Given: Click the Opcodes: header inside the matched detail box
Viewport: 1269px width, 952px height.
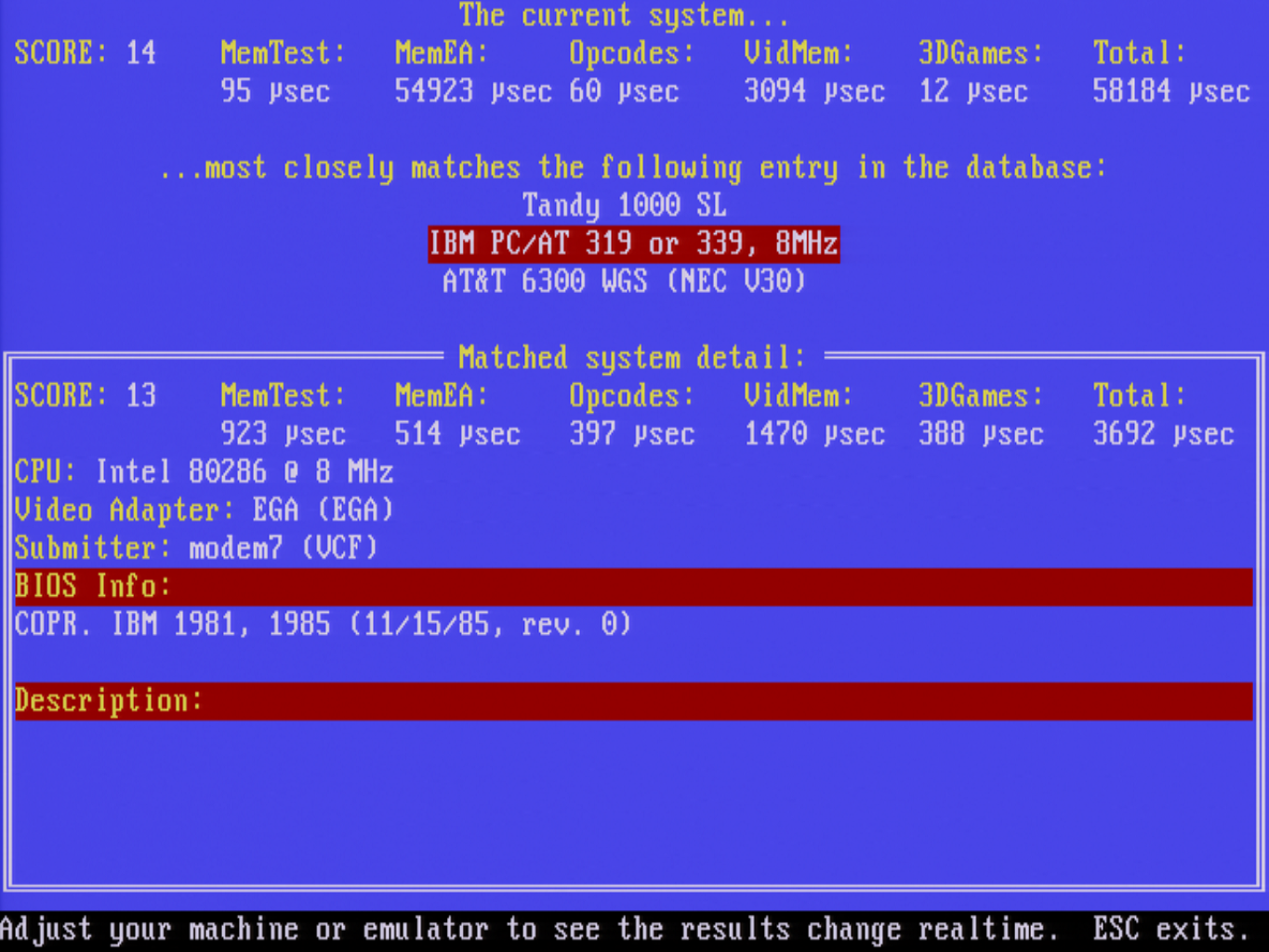Looking at the screenshot, I should pyautogui.click(x=632, y=396).
